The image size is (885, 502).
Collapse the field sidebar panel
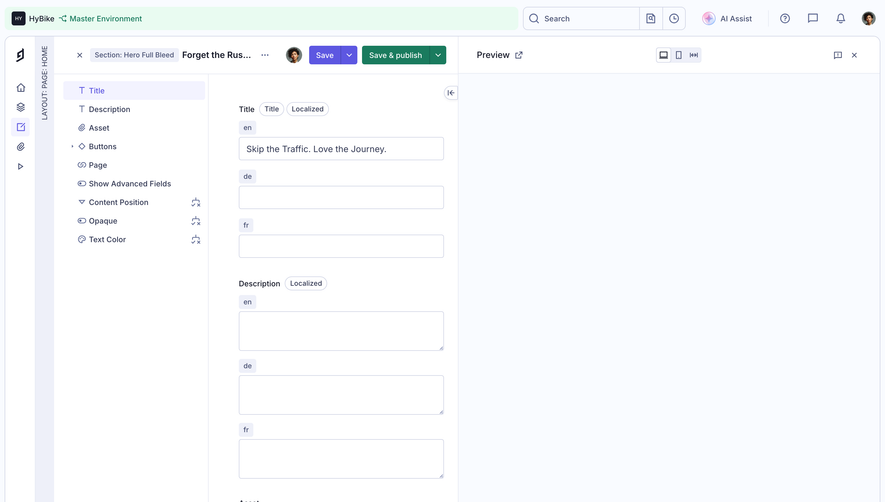[x=450, y=93]
